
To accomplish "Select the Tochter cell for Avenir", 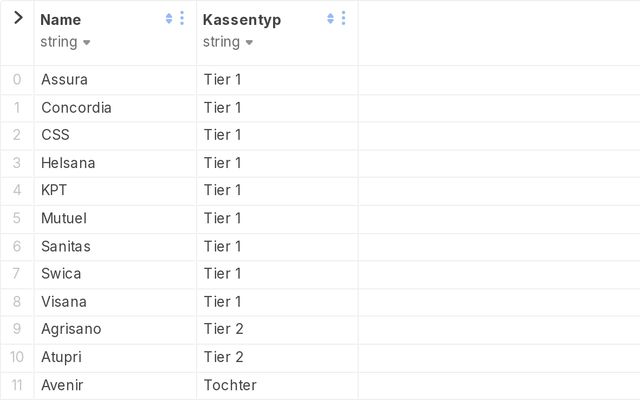I will (x=230, y=385).
